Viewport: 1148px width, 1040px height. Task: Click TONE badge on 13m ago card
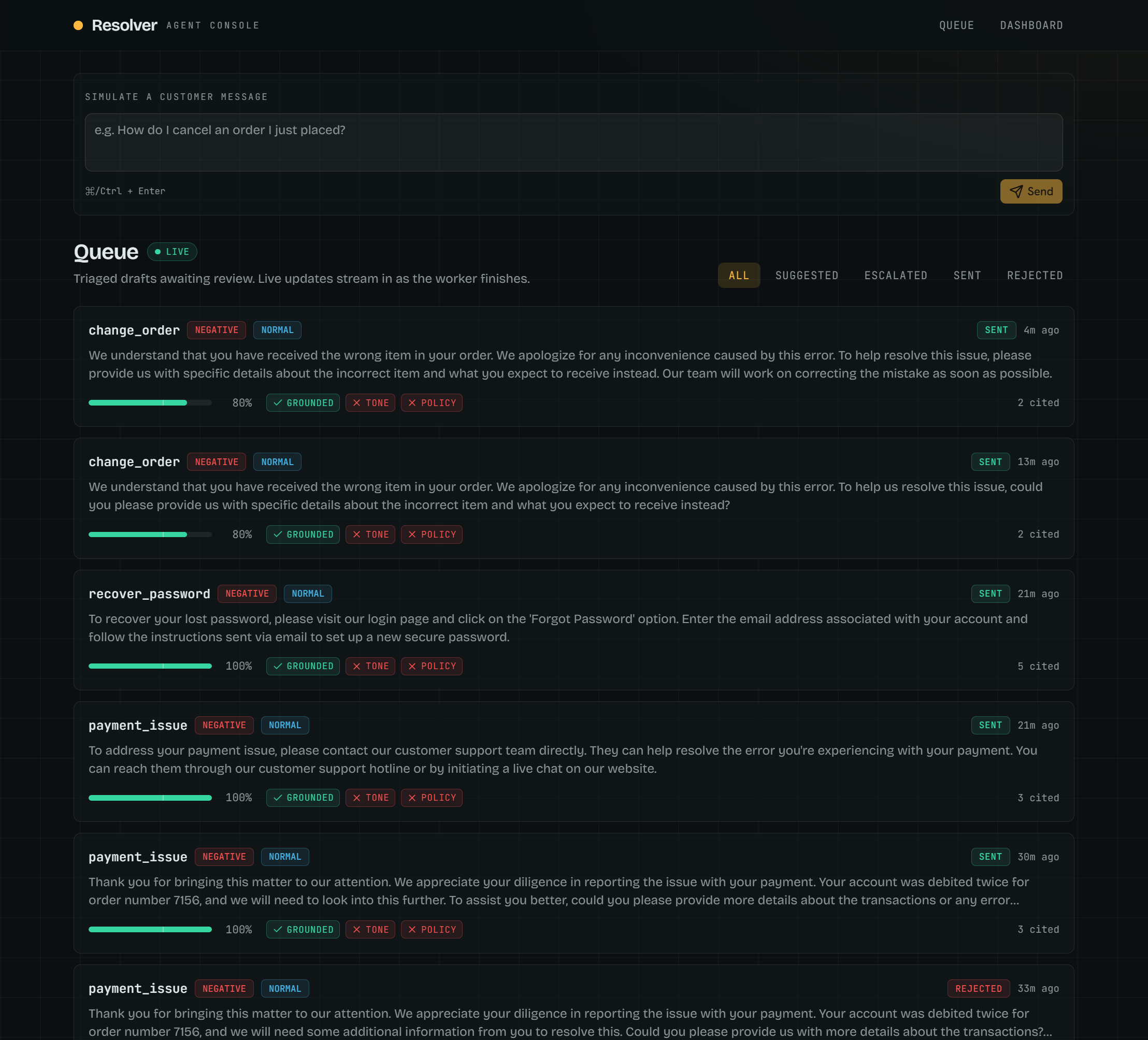tap(370, 534)
